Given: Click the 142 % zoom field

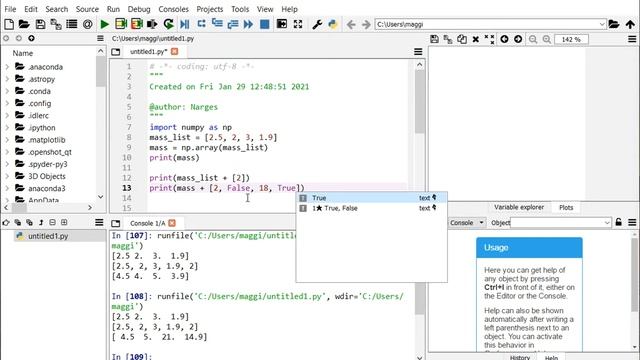Looking at the screenshot, I should [571, 39].
